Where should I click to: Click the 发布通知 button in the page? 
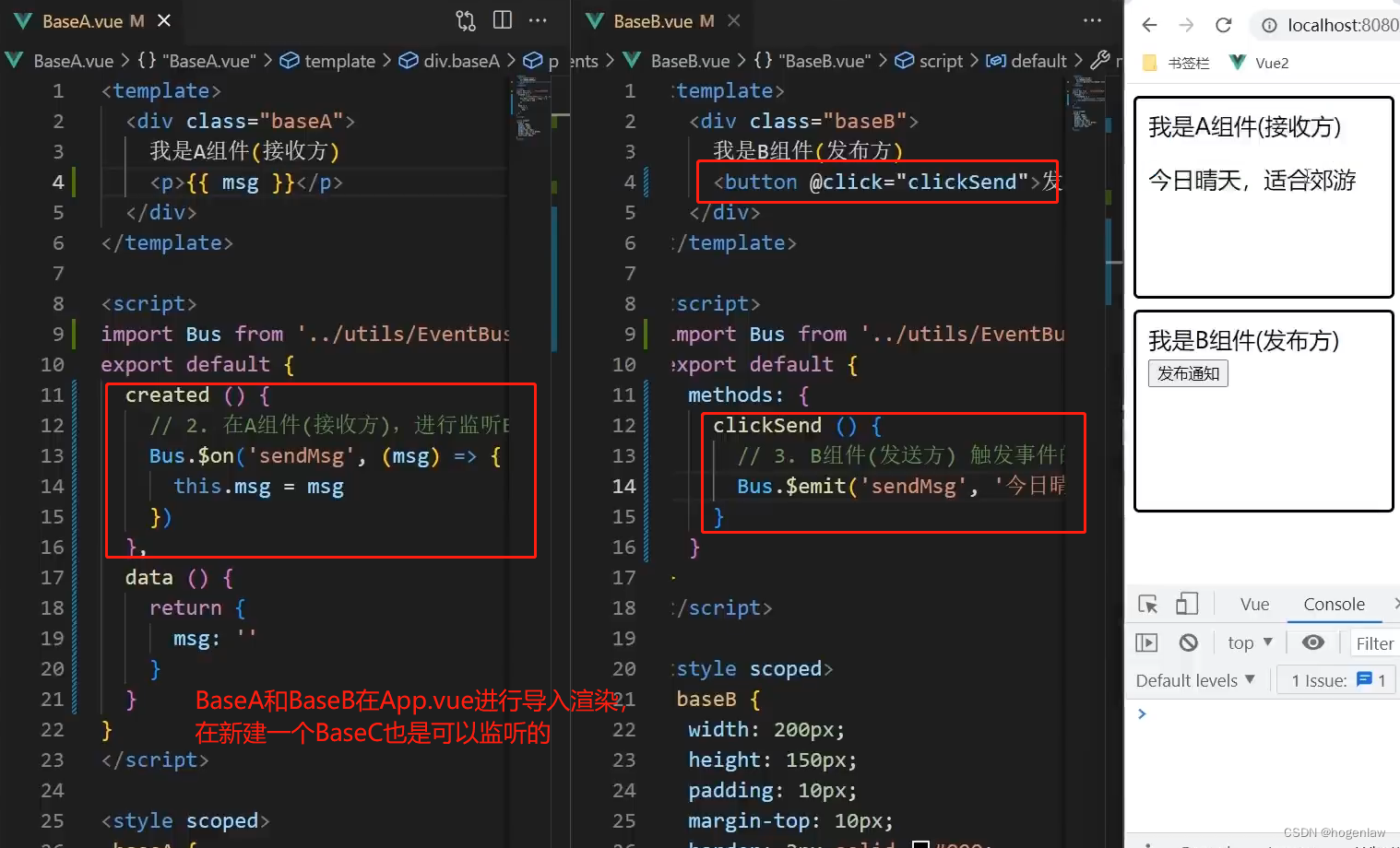(1188, 373)
